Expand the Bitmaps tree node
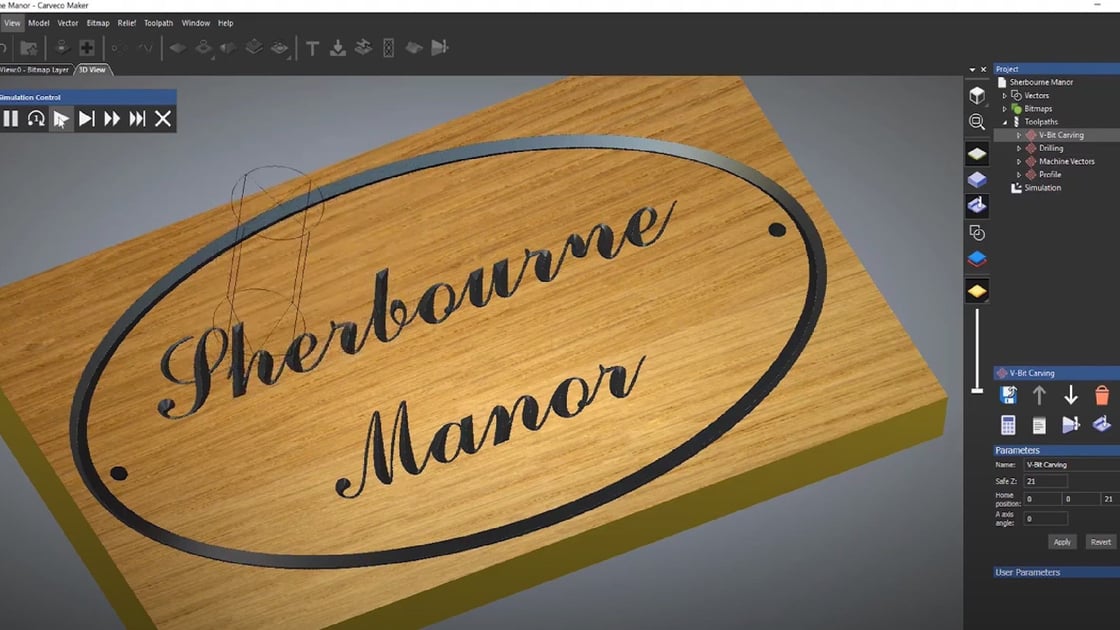The image size is (1120, 630). [1003, 108]
